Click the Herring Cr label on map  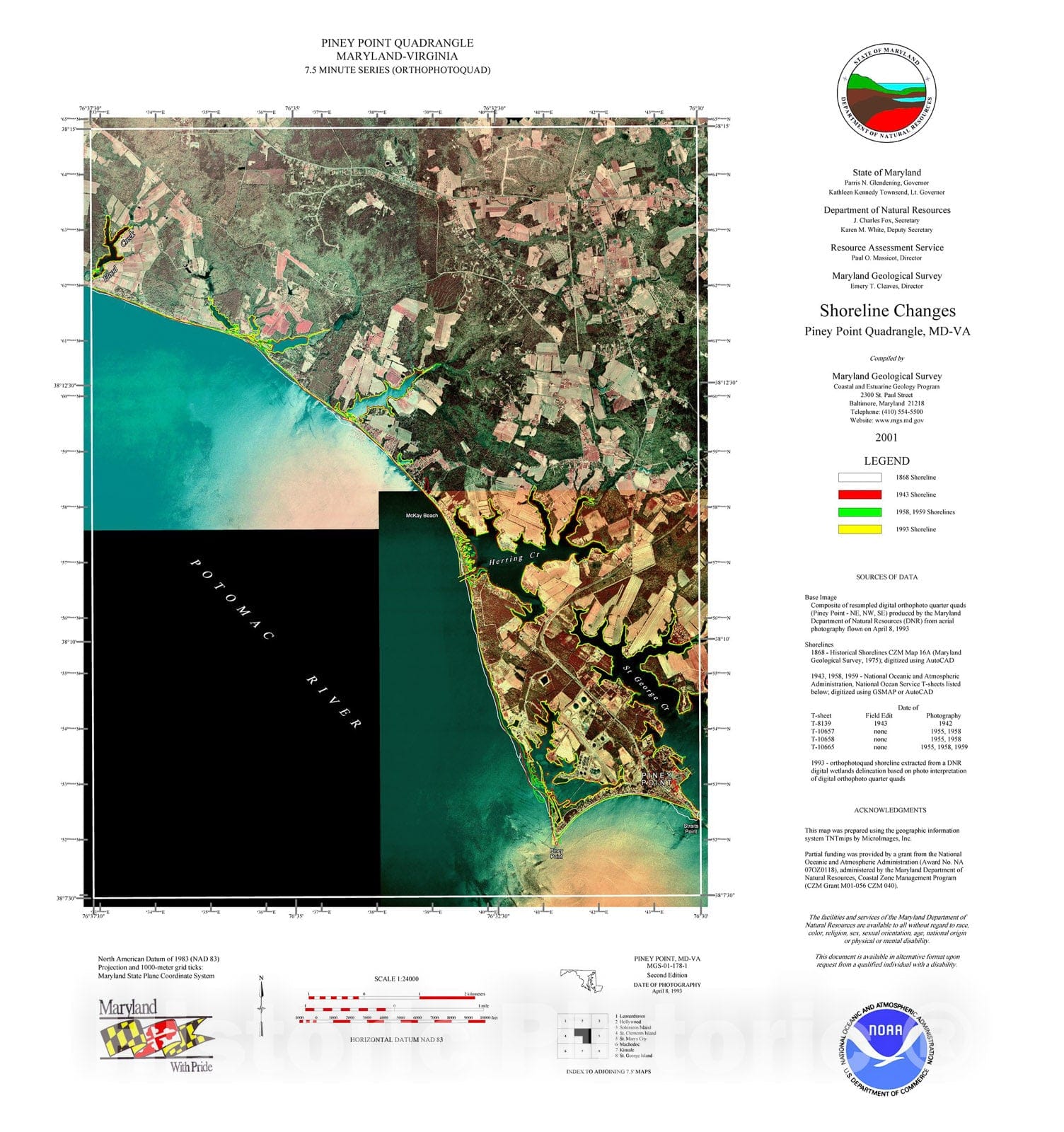(x=514, y=559)
